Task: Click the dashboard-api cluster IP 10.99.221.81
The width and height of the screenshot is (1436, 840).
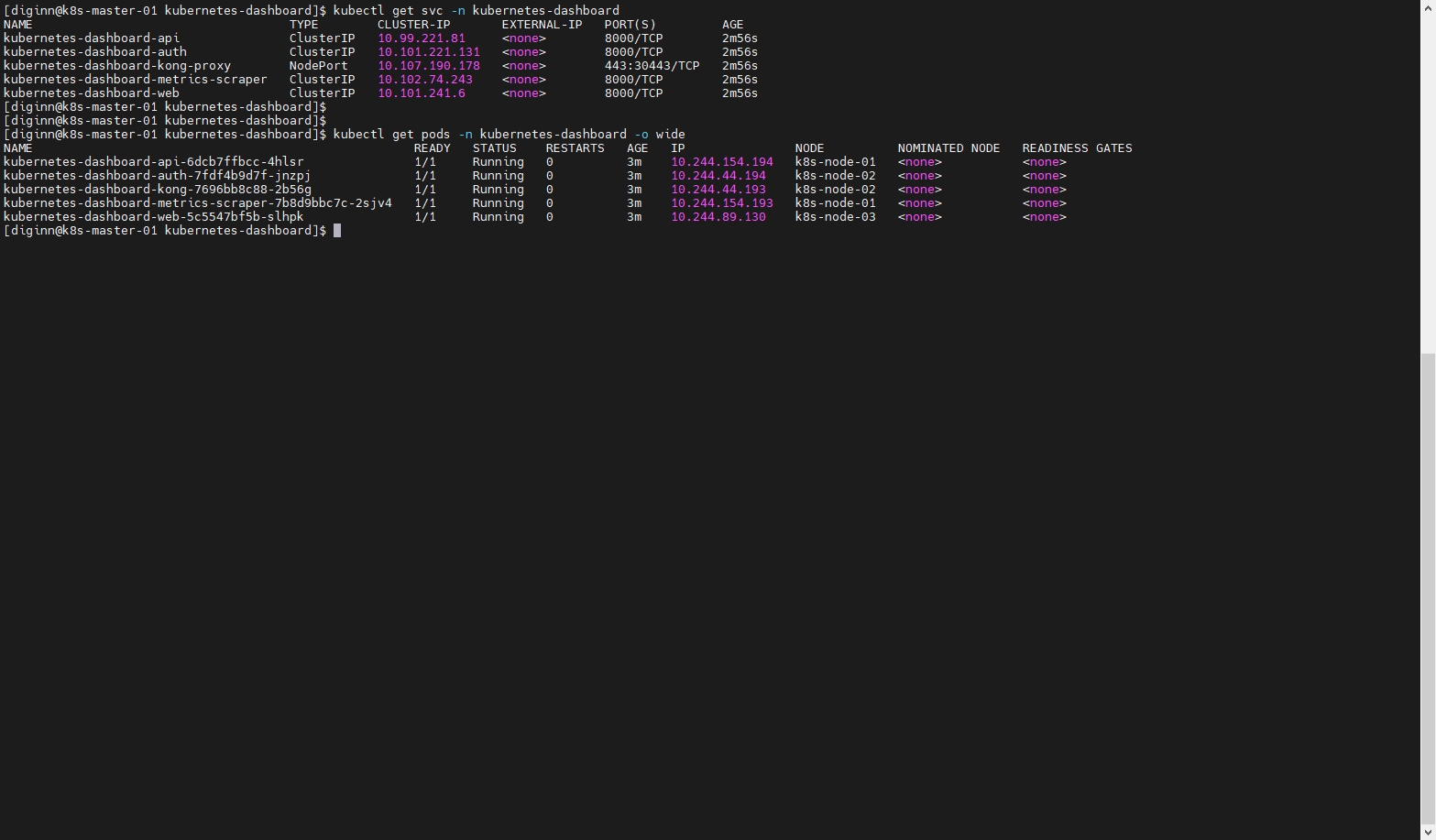Action: coord(421,38)
